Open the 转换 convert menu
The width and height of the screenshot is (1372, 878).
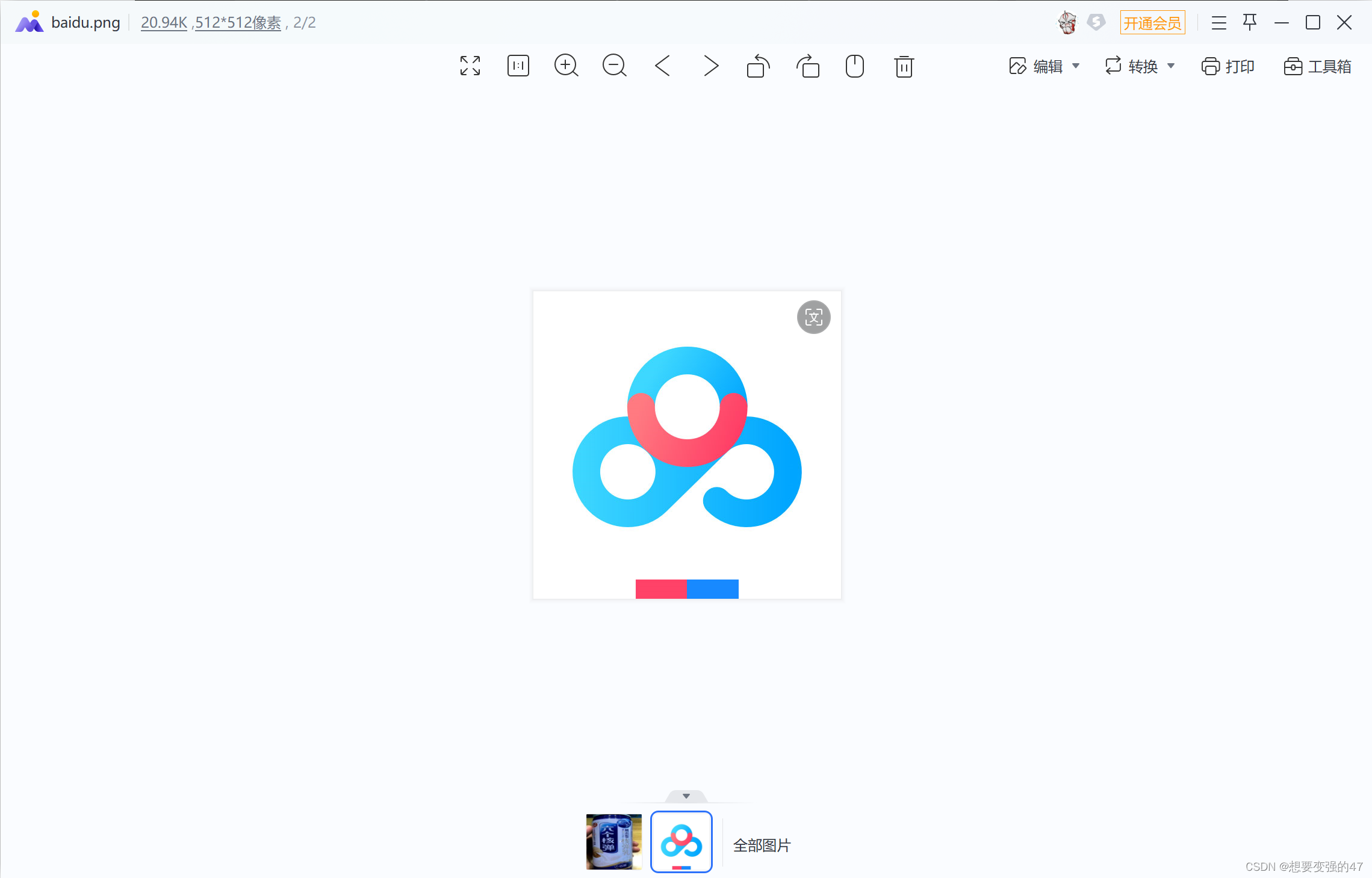click(1132, 66)
